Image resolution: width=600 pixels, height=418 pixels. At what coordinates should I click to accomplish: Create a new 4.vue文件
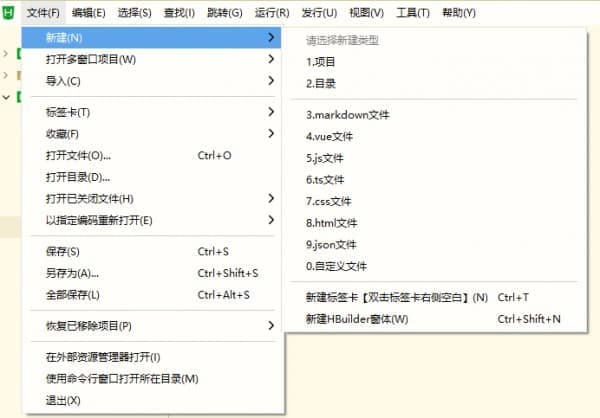329,136
